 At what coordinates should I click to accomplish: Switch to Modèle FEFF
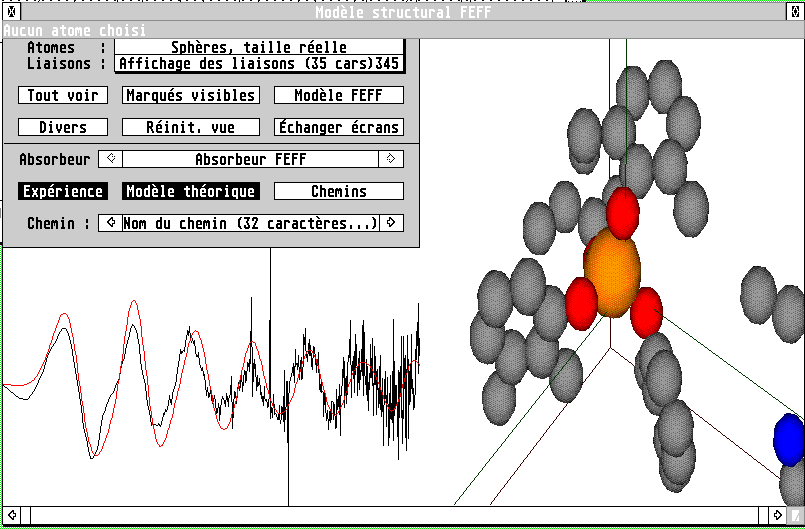pyautogui.click(x=339, y=95)
